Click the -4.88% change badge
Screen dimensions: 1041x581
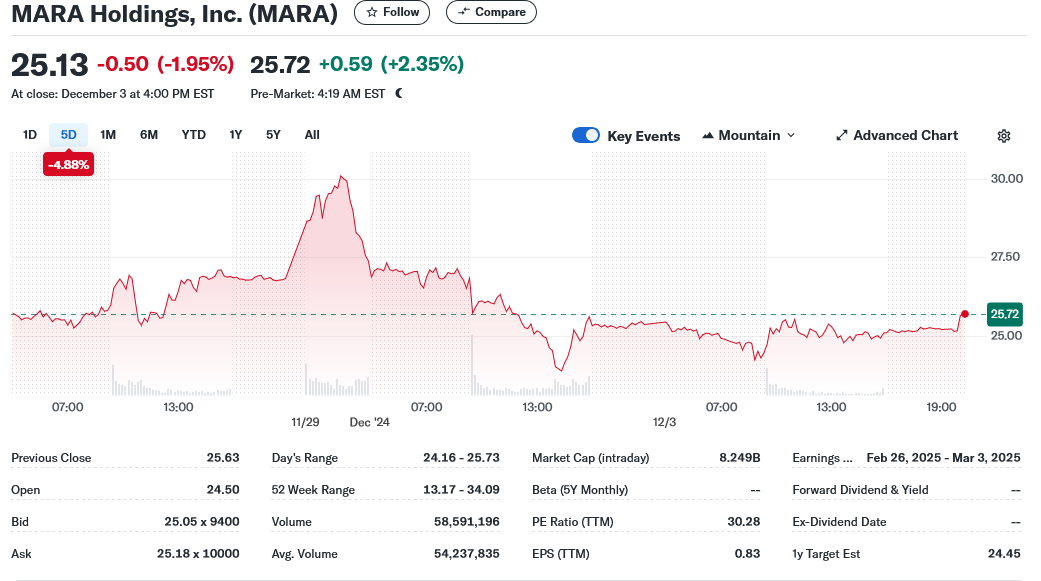pyautogui.click(x=68, y=165)
